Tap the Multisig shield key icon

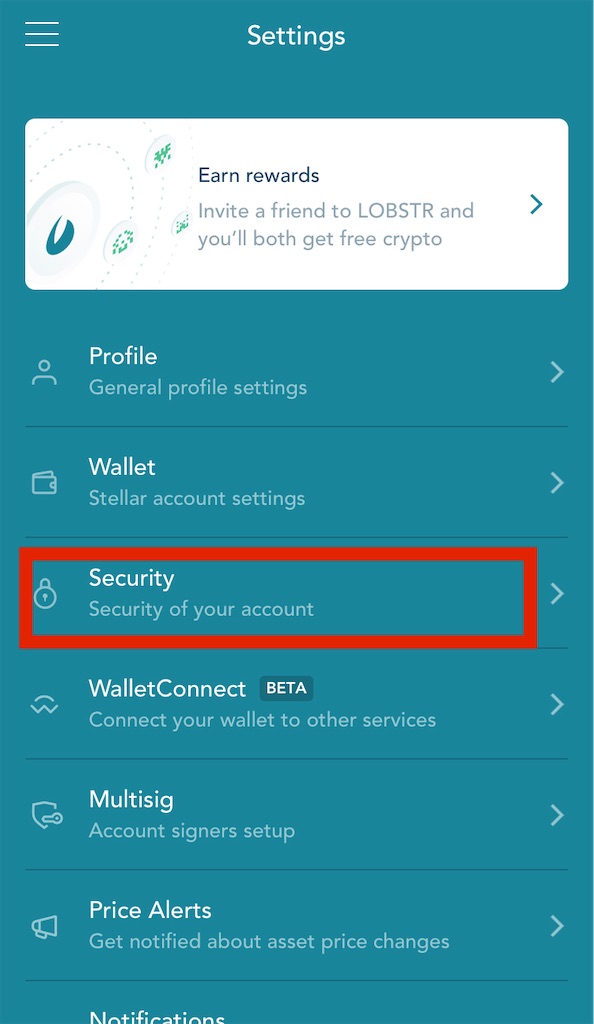pyautogui.click(x=47, y=816)
